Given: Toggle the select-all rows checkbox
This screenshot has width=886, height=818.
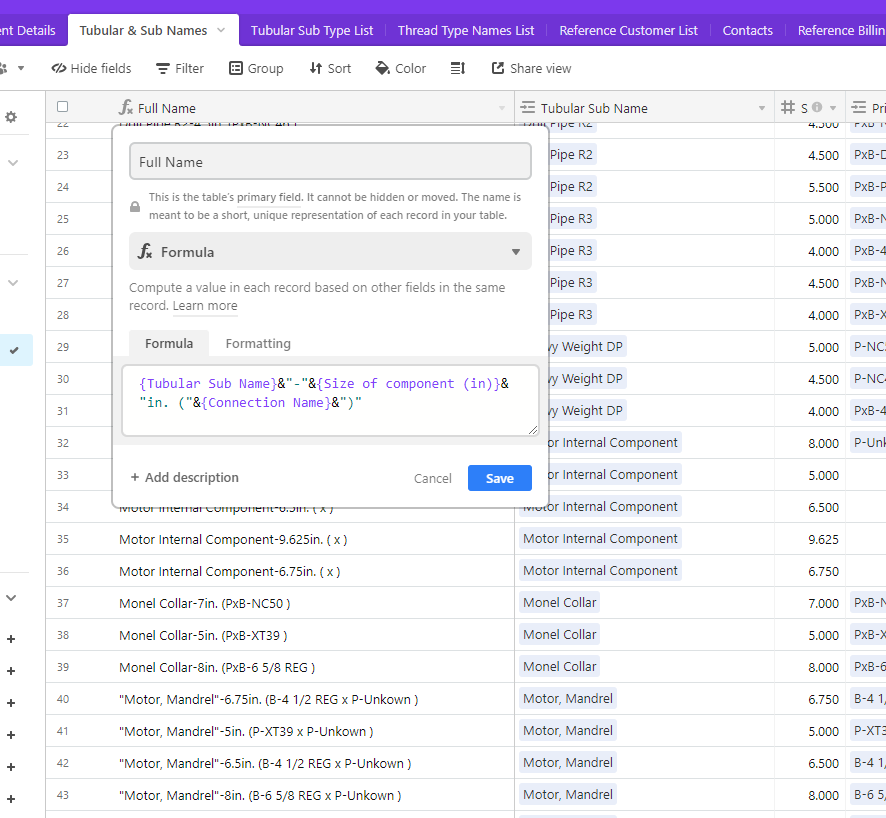Looking at the screenshot, I should [63, 107].
